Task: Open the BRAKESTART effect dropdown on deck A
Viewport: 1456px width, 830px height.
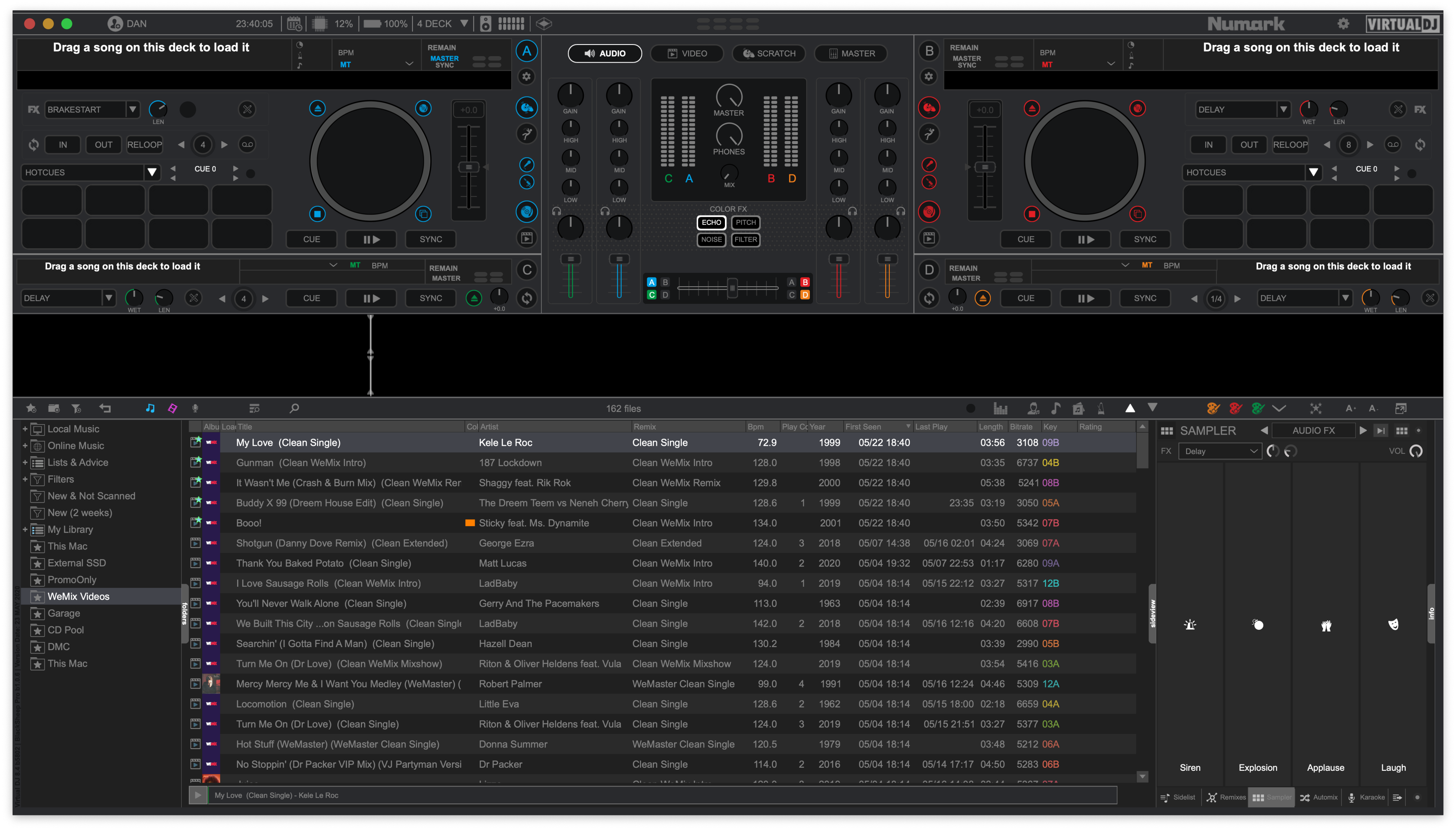Action: pyautogui.click(x=132, y=110)
